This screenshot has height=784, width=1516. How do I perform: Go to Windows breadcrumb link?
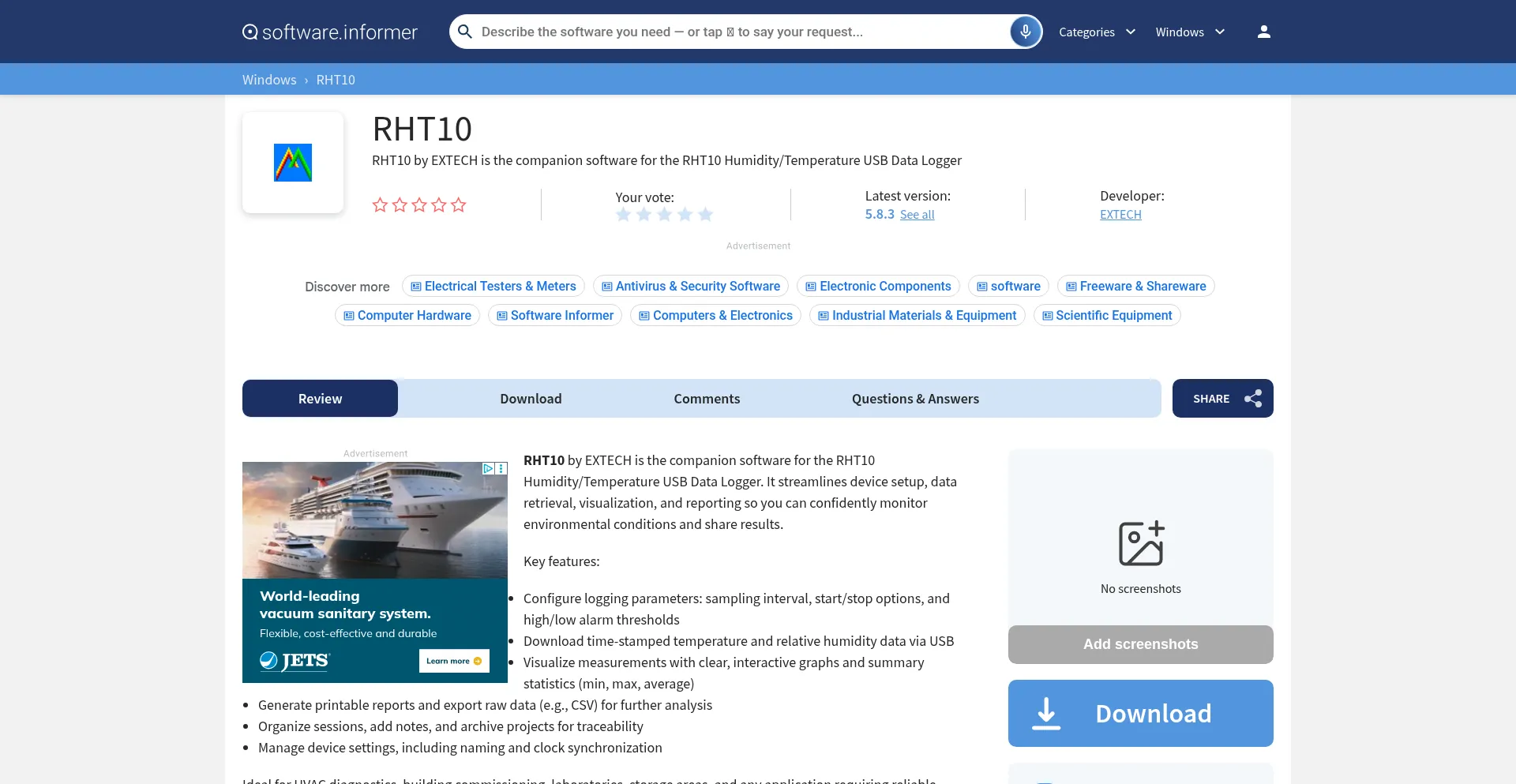tap(269, 80)
